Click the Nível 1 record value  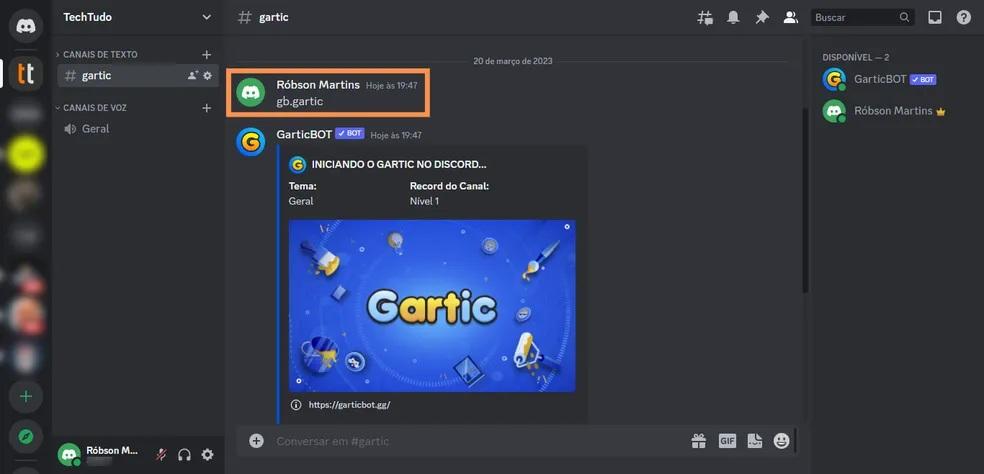(x=424, y=202)
